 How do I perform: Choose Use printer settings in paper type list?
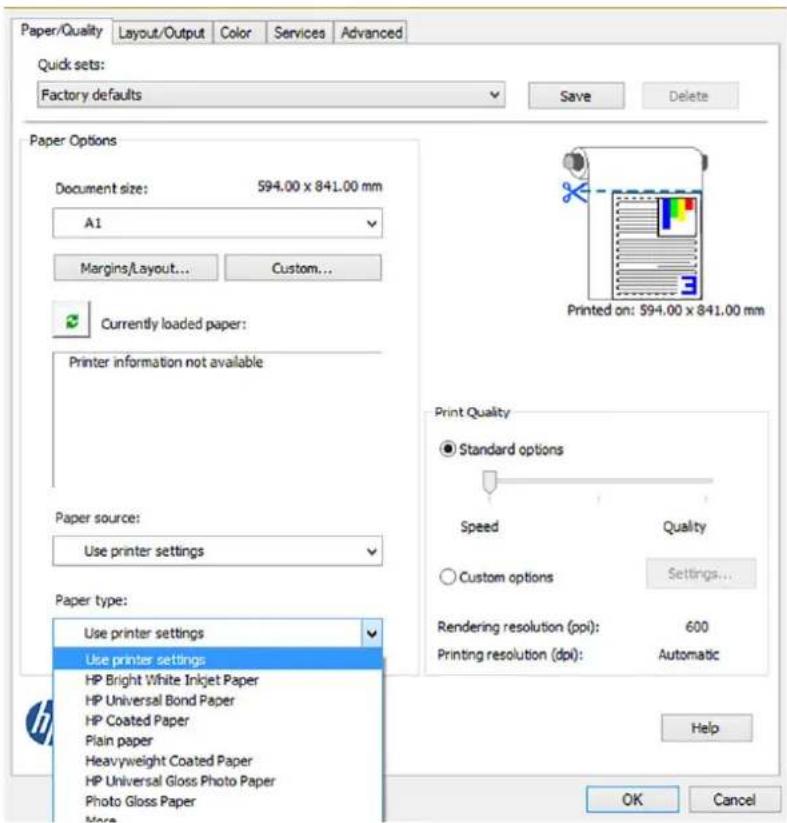218,659
